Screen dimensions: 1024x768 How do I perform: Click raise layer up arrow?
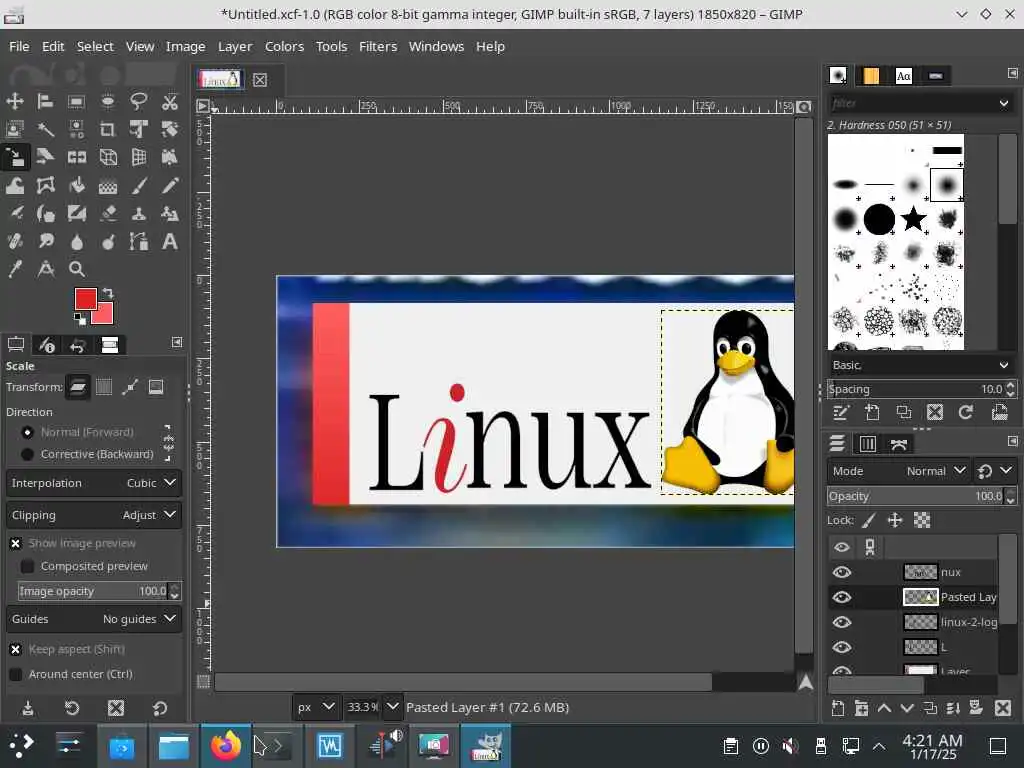884,708
